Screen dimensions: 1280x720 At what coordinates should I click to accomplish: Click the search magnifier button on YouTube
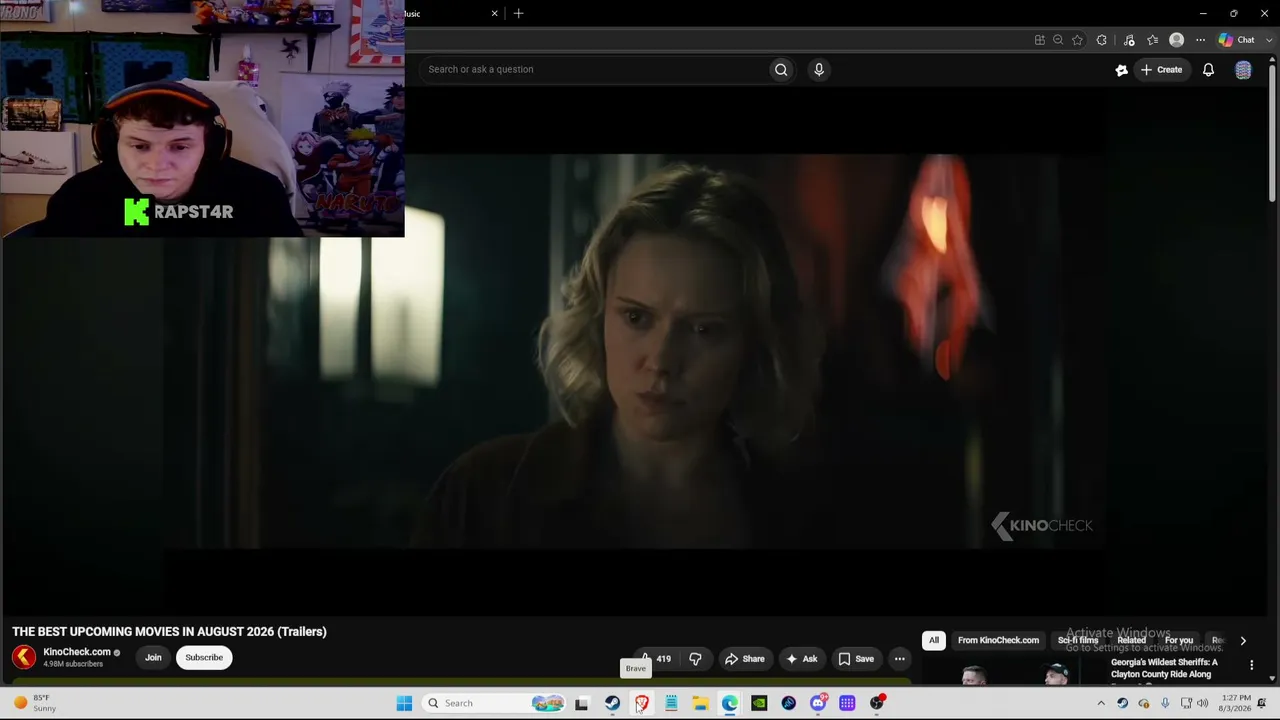[781, 69]
